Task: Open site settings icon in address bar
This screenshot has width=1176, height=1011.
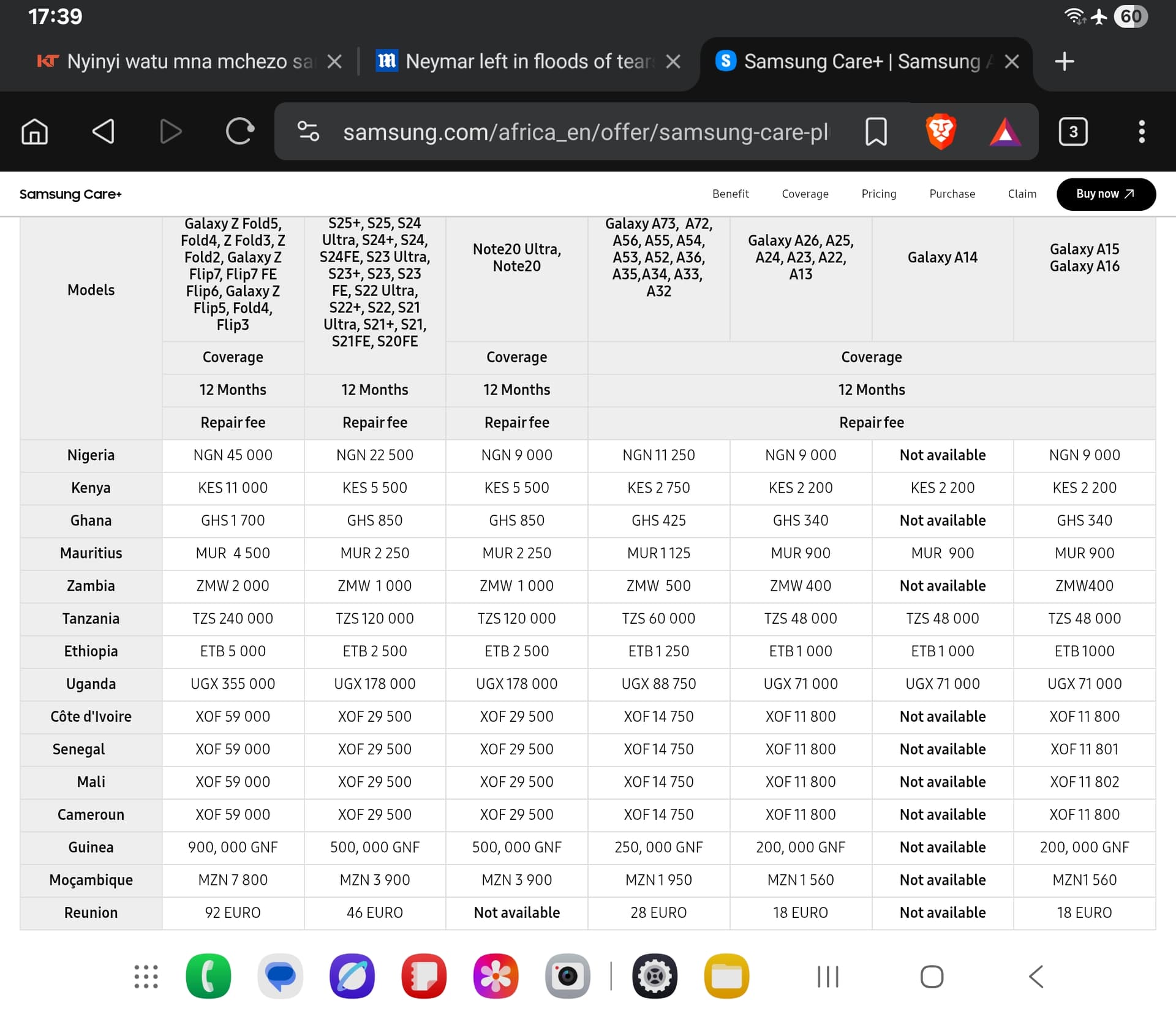Action: point(308,132)
